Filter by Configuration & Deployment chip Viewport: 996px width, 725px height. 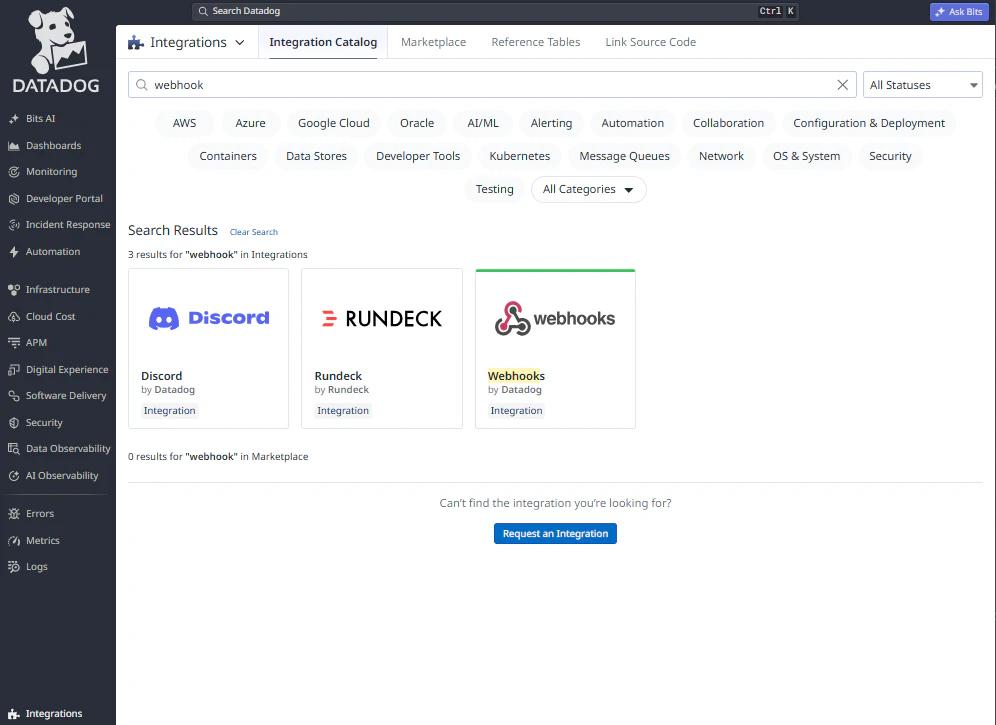(868, 123)
